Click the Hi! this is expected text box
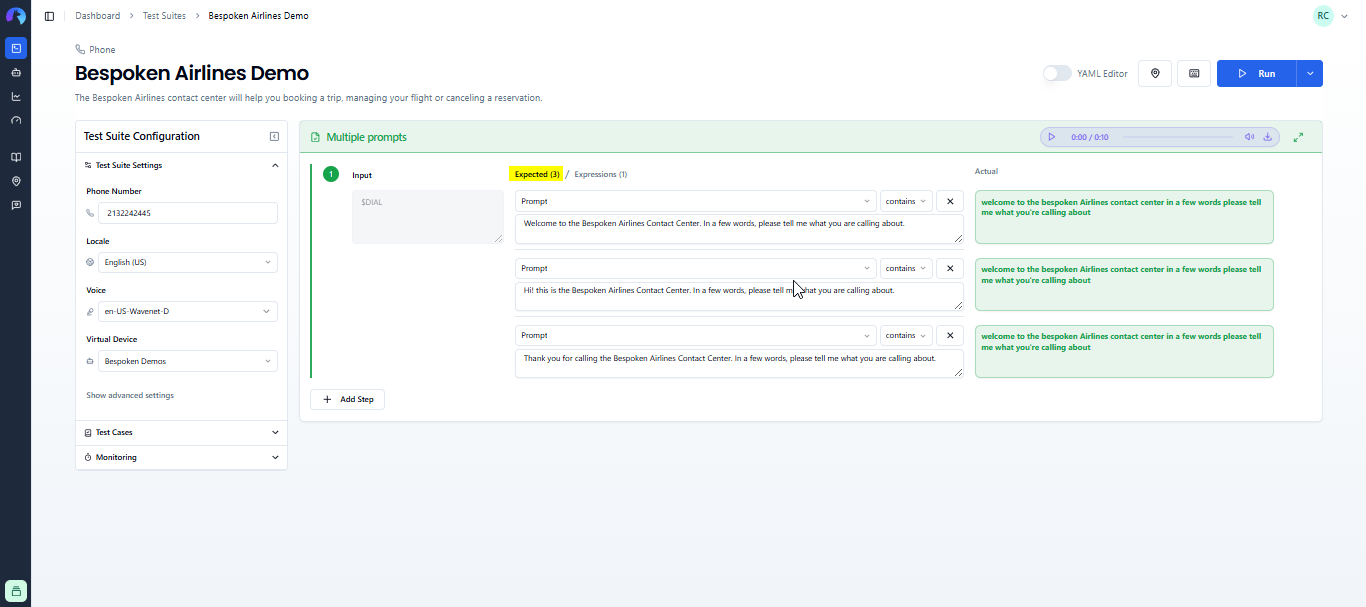This screenshot has width=1366, height=607. click(739, 296)
